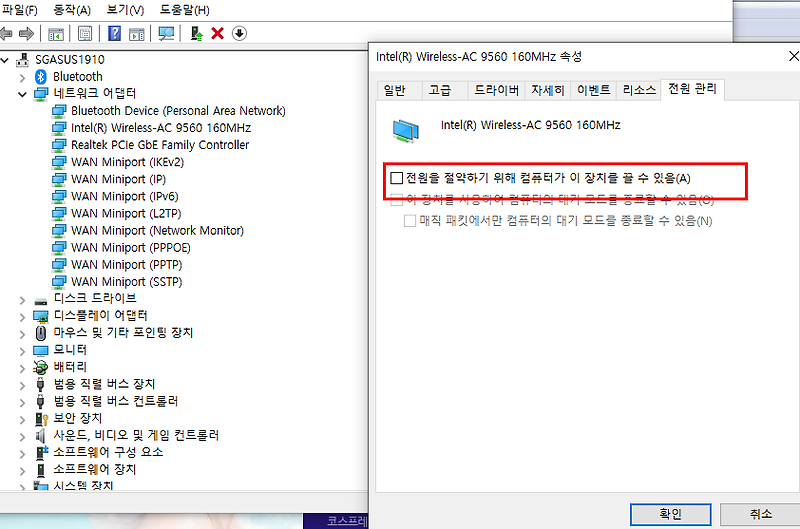
Task: Click the 취소 button
Action: coord(760,514)
